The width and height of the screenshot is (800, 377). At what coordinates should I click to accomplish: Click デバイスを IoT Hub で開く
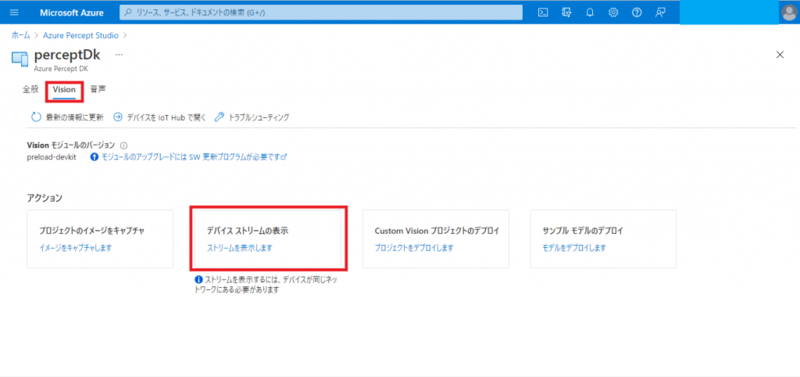[x=160, y=117]
